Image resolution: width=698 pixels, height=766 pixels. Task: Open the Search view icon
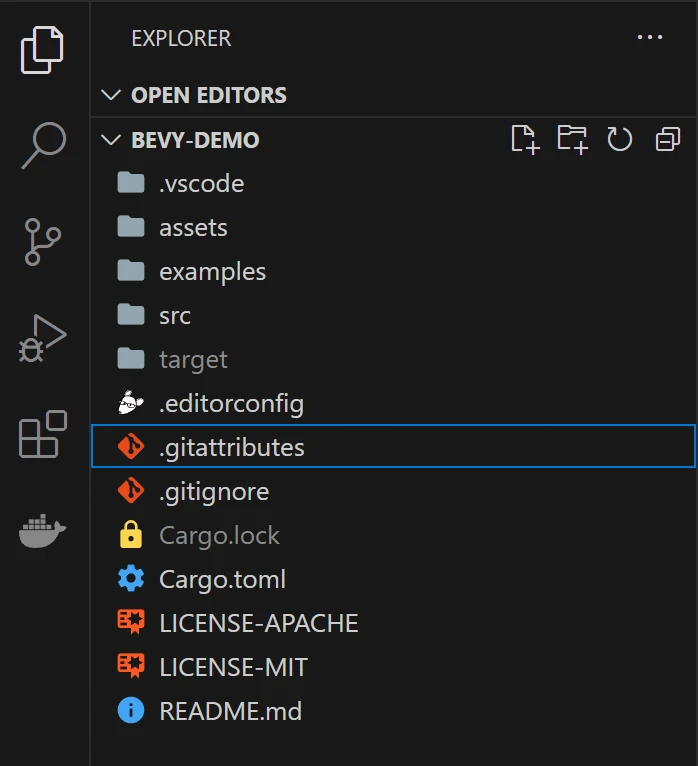[x=43, y=146]
